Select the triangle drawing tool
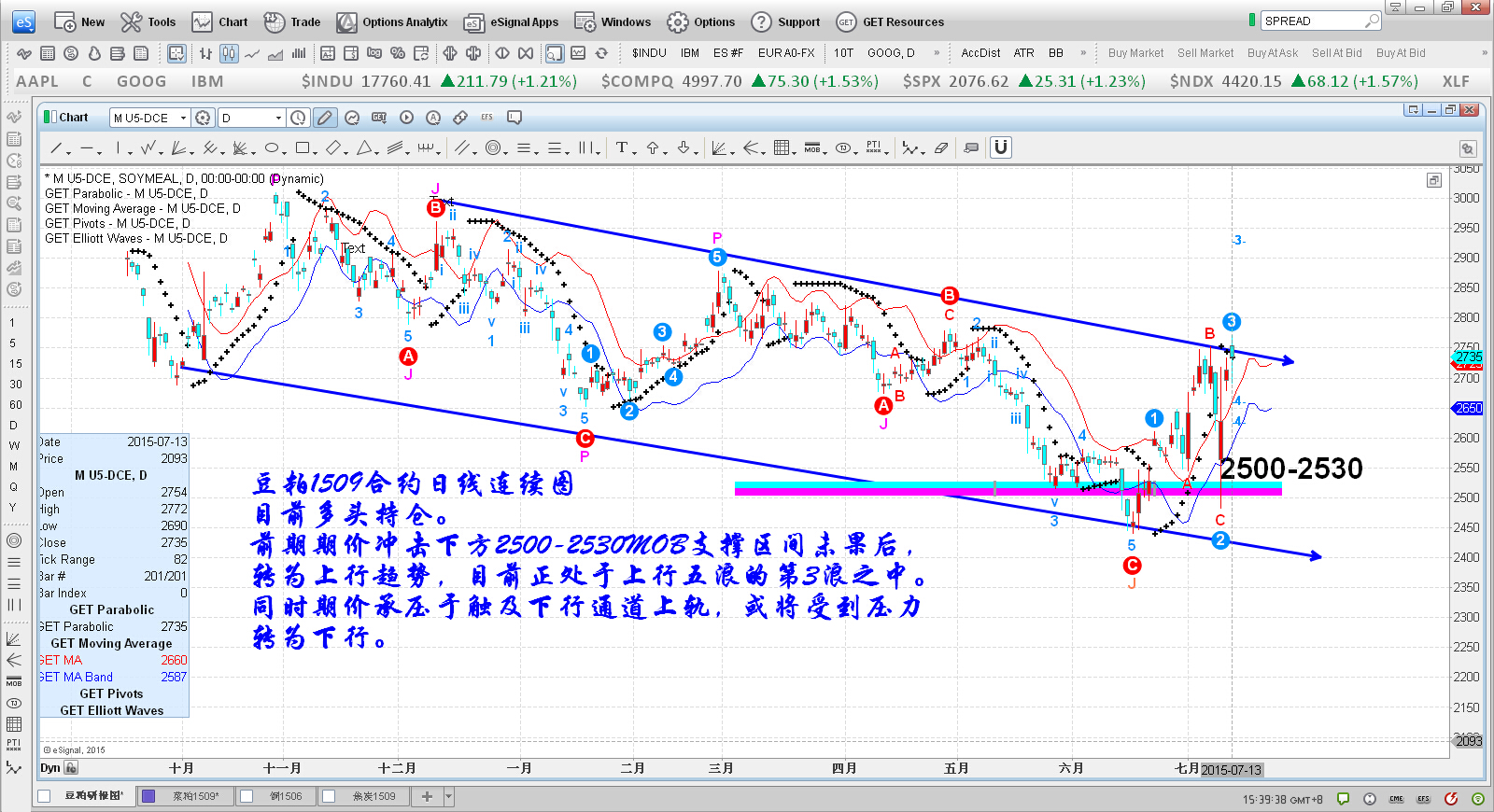Viewport: 1494px width, 812px height. (364, 147)
